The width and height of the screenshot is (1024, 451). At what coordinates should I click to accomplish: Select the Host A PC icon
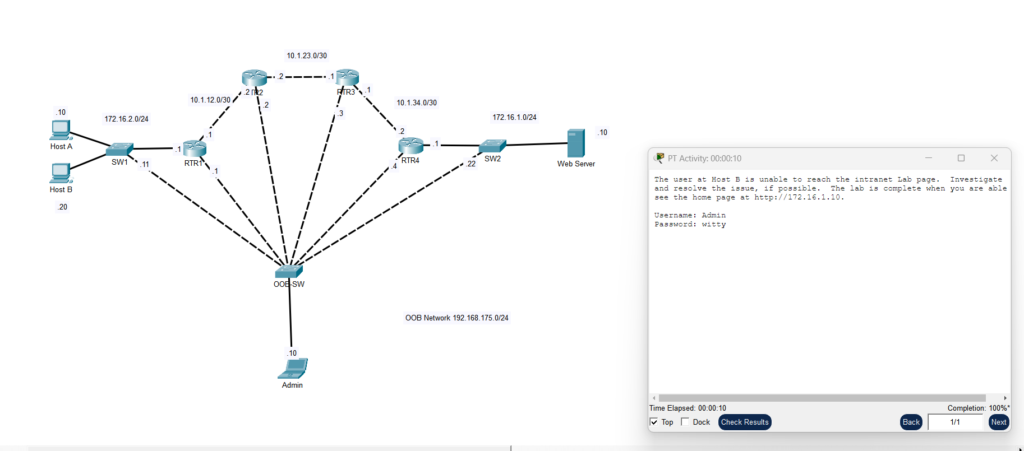(x=60, y=130)
